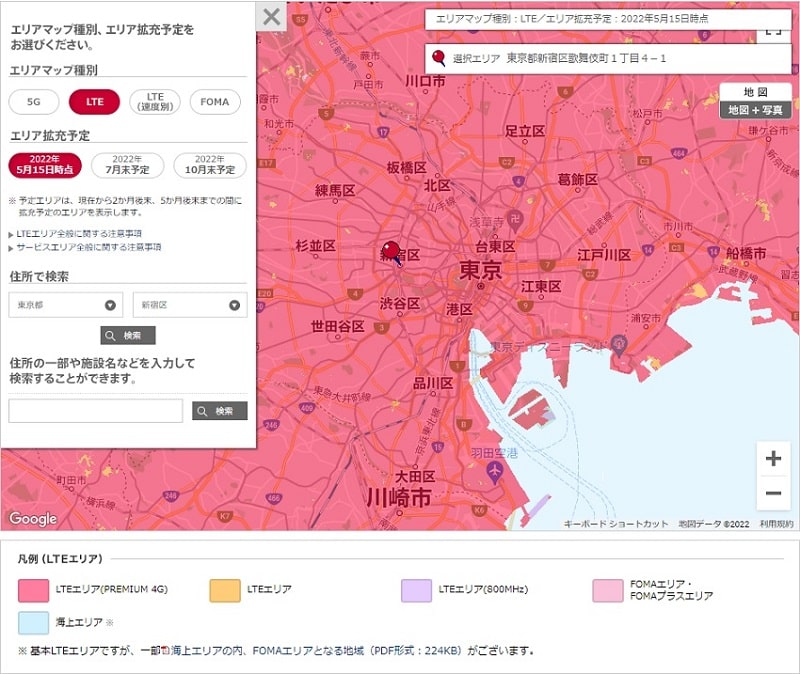The image size is (800, 674).
Task: Click the 選択エリア pin icon in address bar
Action: point(438,59)
